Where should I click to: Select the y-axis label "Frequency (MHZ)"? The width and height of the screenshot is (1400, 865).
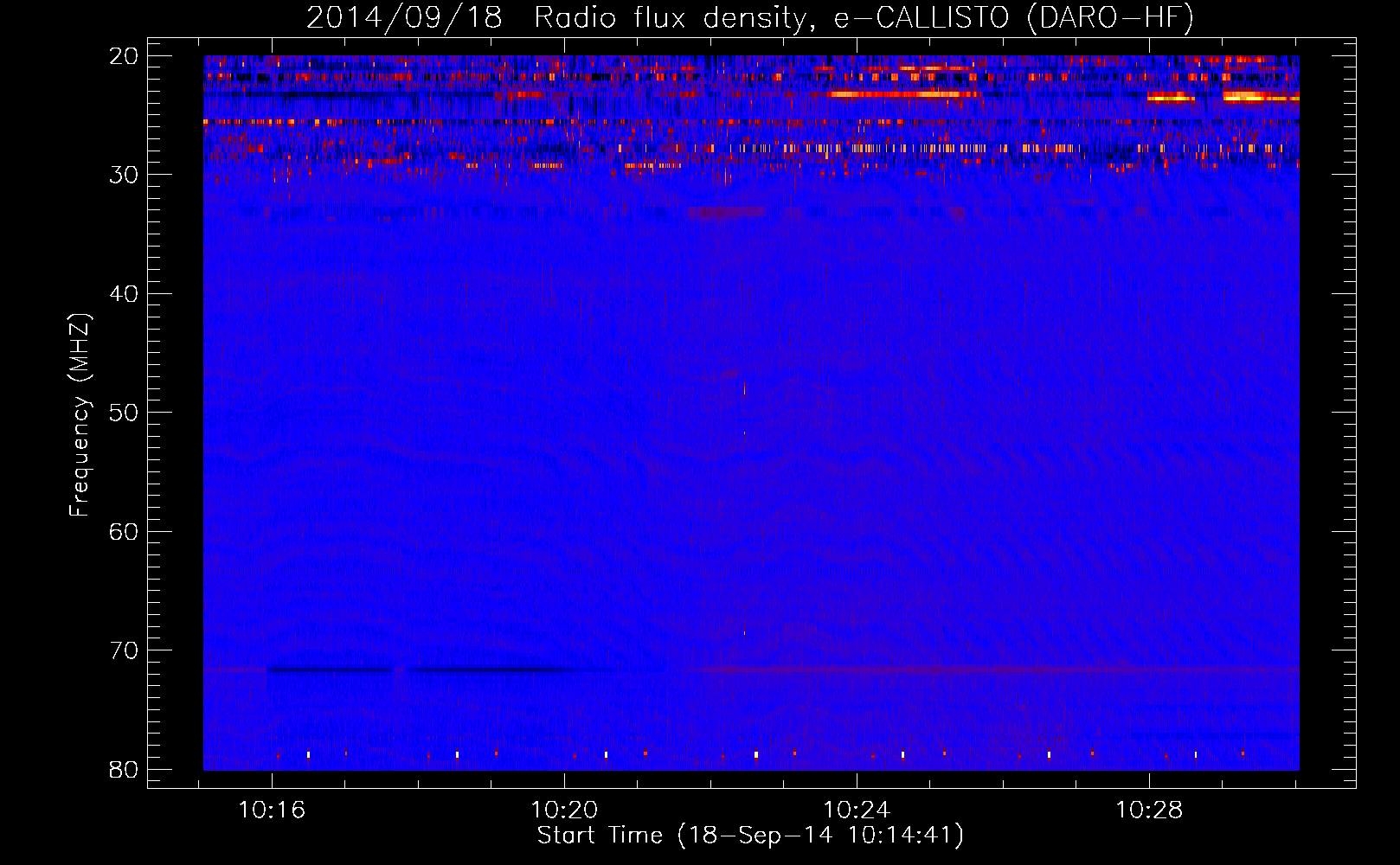pos(80,415)
